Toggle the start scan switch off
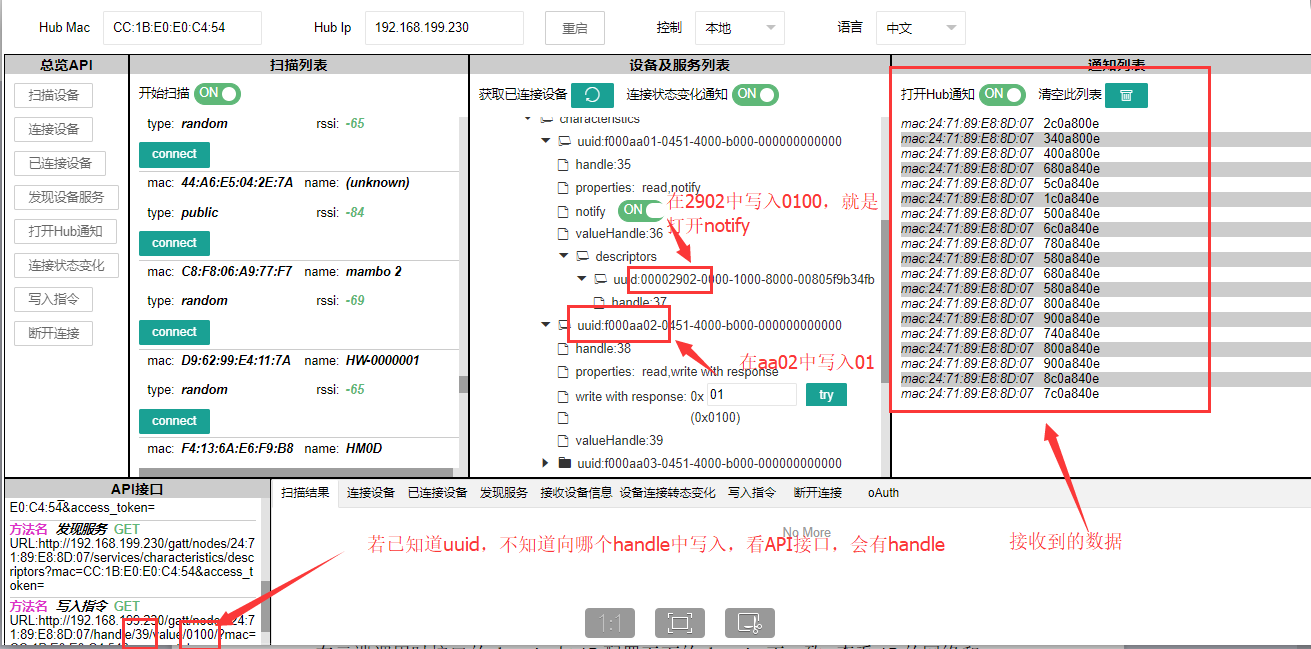This screenshot has width=1311, height=649. pyautogui.click(x=217, y=93)
